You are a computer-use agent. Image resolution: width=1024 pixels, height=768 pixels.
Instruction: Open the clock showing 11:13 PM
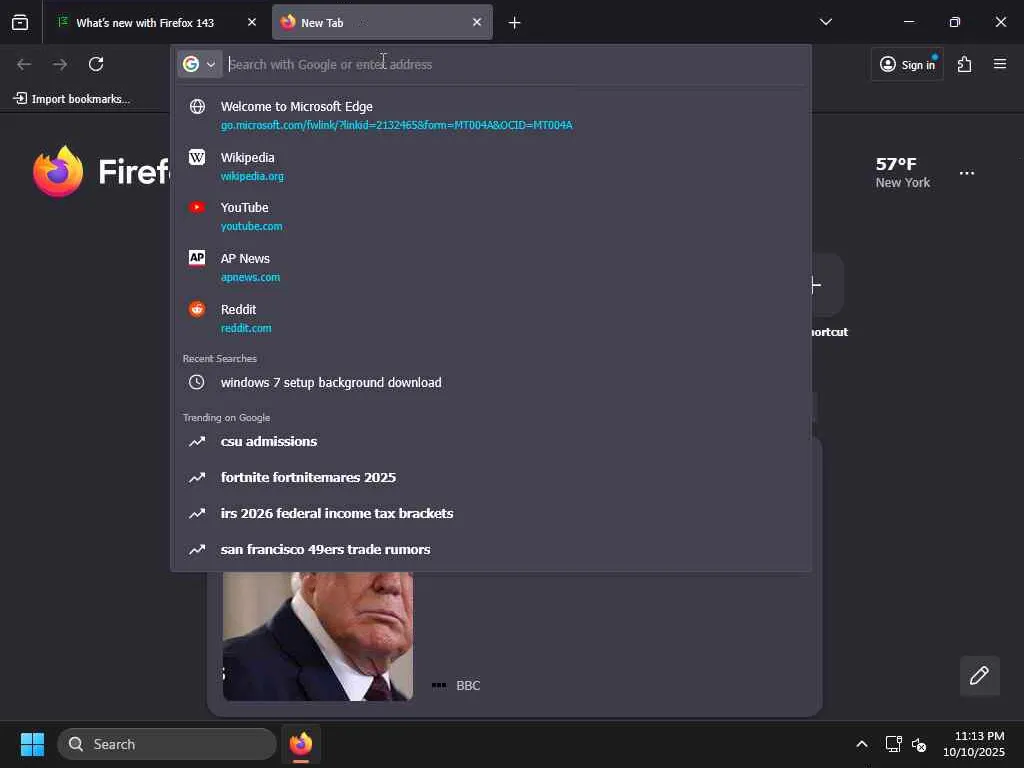tap(974, 744)
